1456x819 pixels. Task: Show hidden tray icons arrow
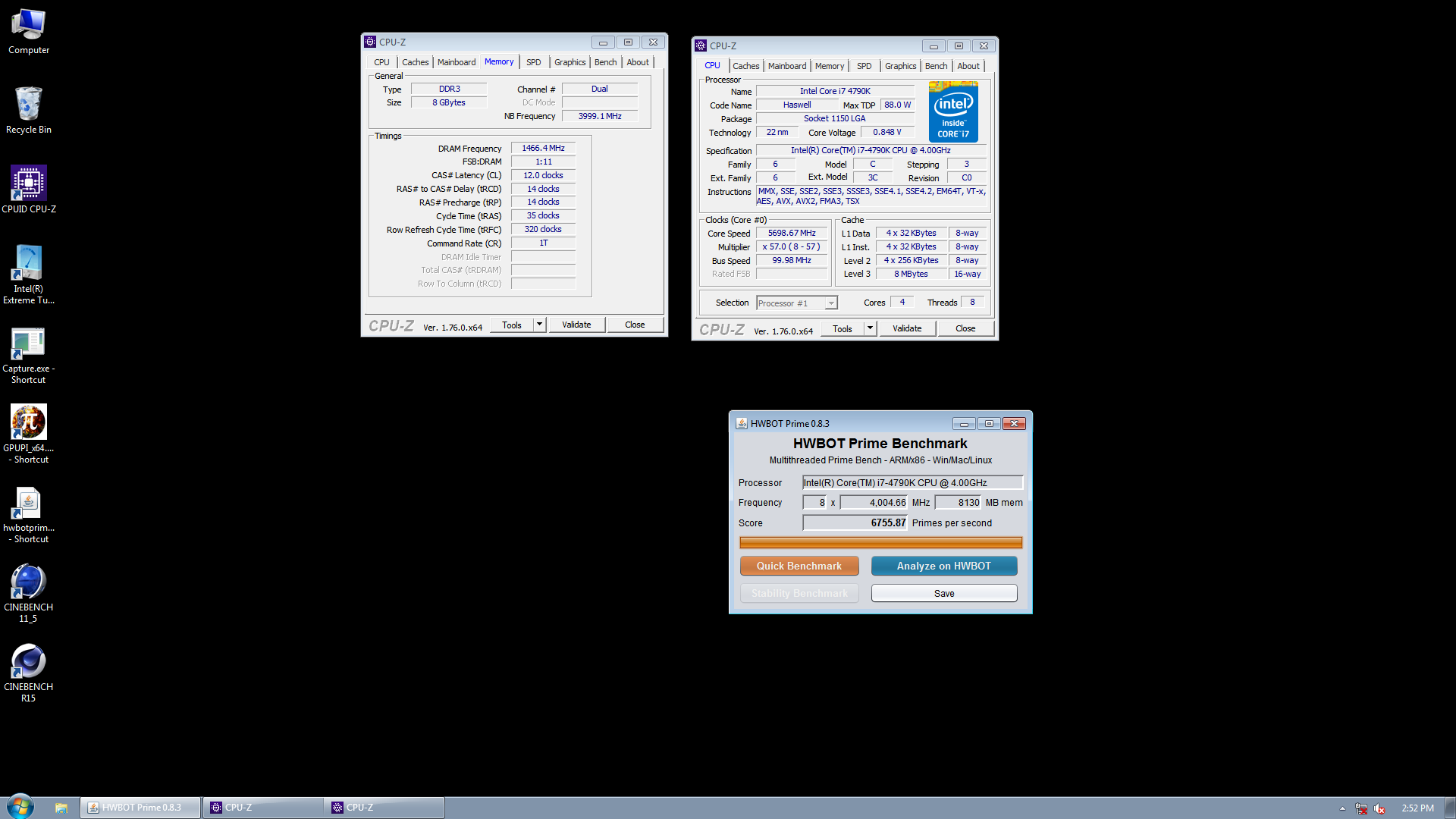coord(1342,808)
